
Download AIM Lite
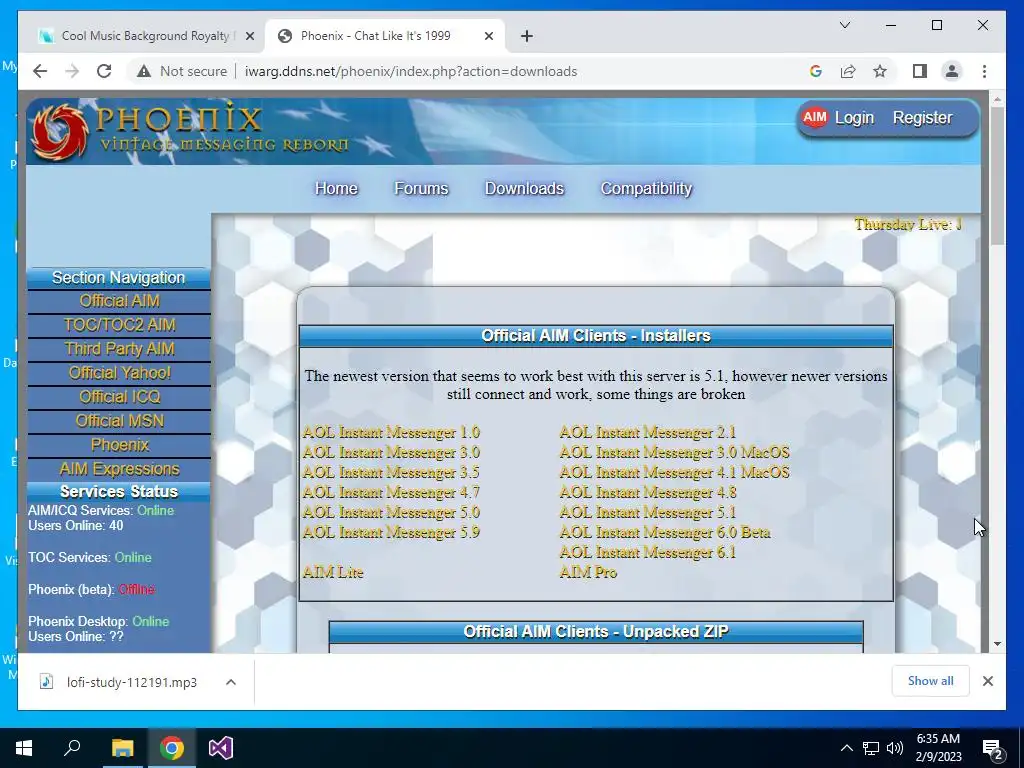pyautogui.click(x=333, y=573)
